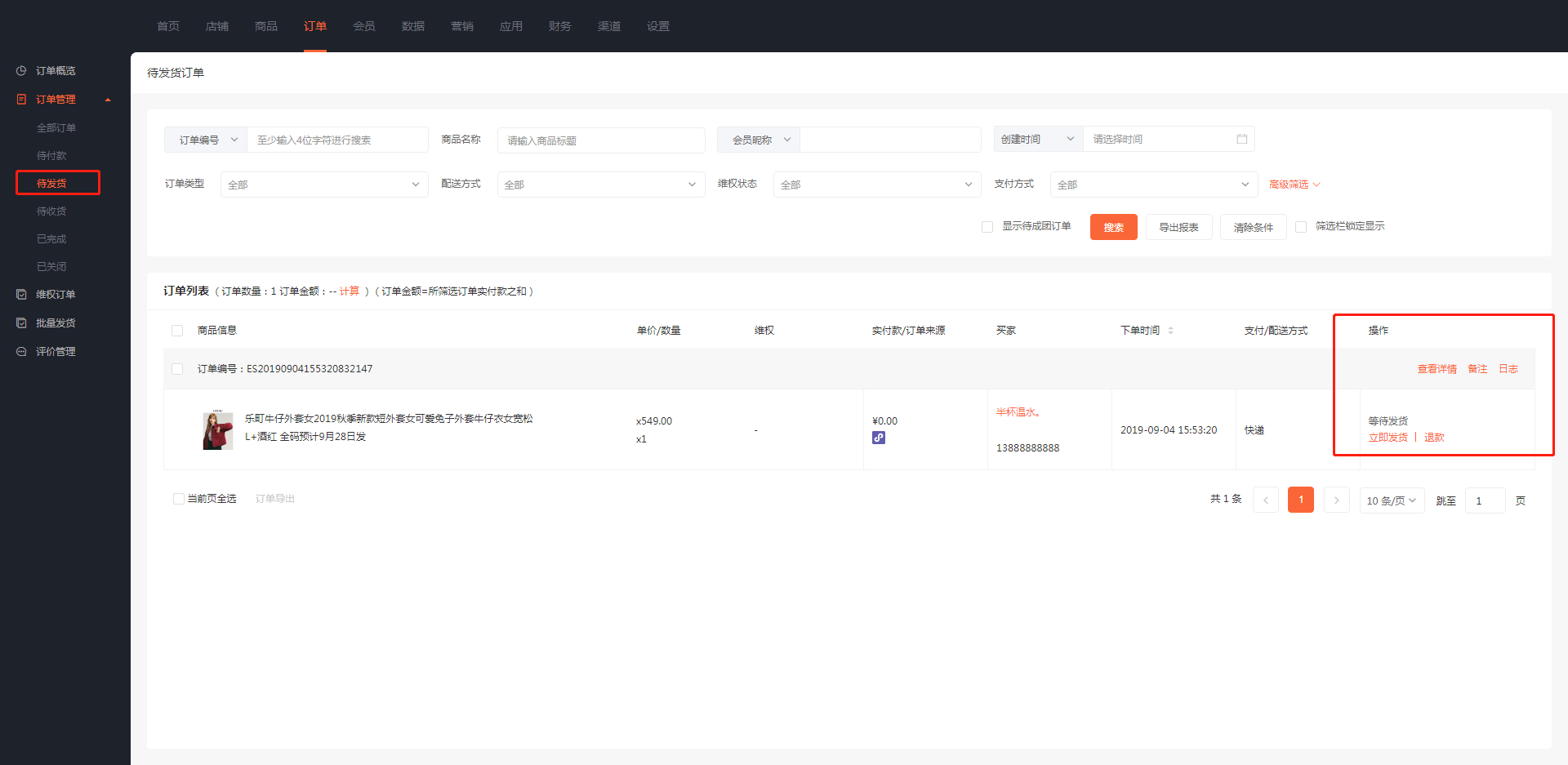Screen dimensions: 1568x765
Task: Click the 跳至 page number input
Action: coord(1486,500)
